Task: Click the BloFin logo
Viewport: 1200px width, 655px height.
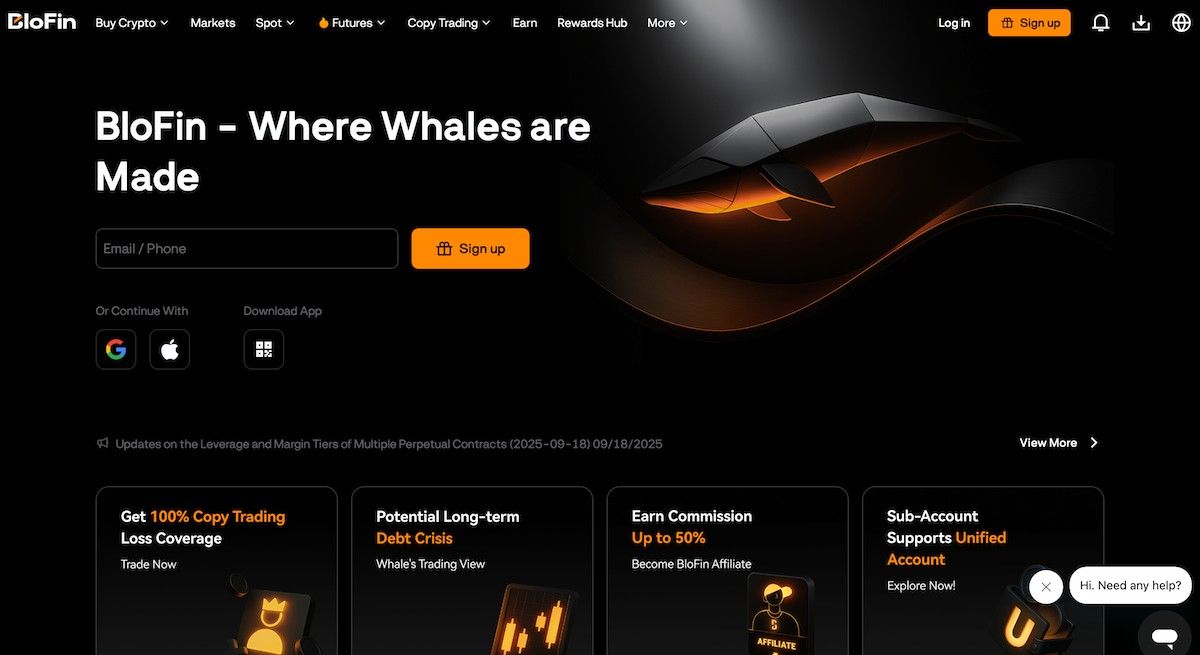Action: point(42,22)
